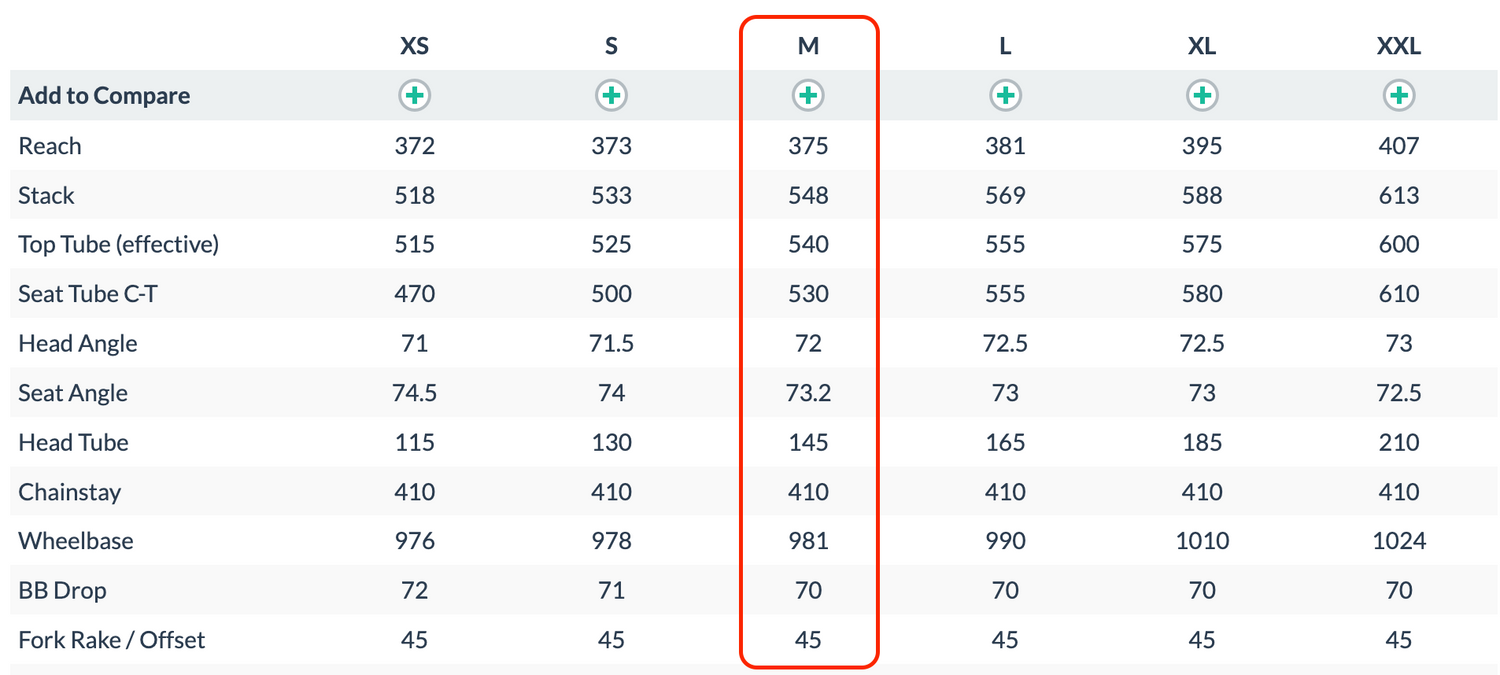
Task: Add the XS size to compare
Action: pos(414,96)
